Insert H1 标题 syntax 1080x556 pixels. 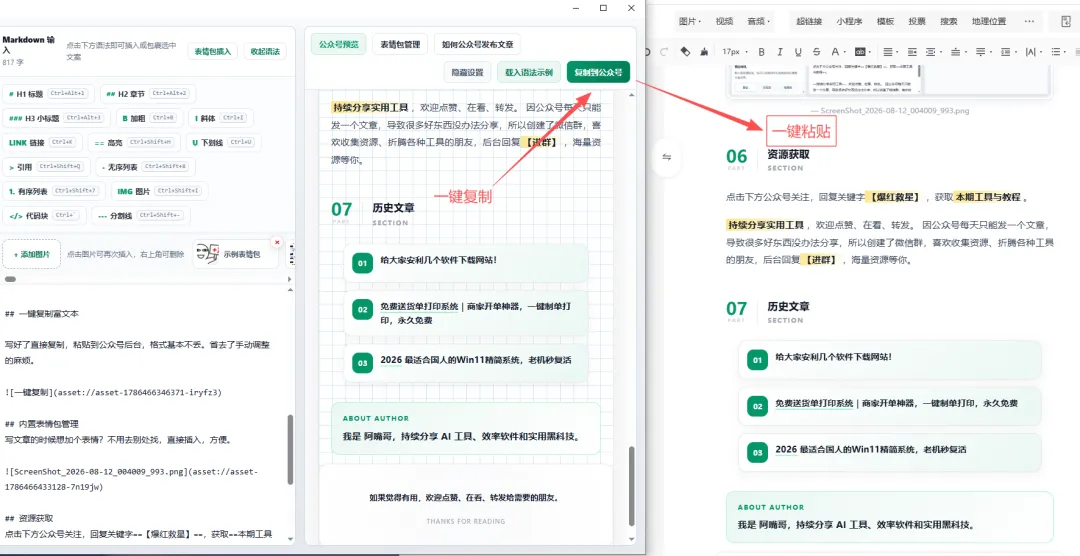pos(48,93)
